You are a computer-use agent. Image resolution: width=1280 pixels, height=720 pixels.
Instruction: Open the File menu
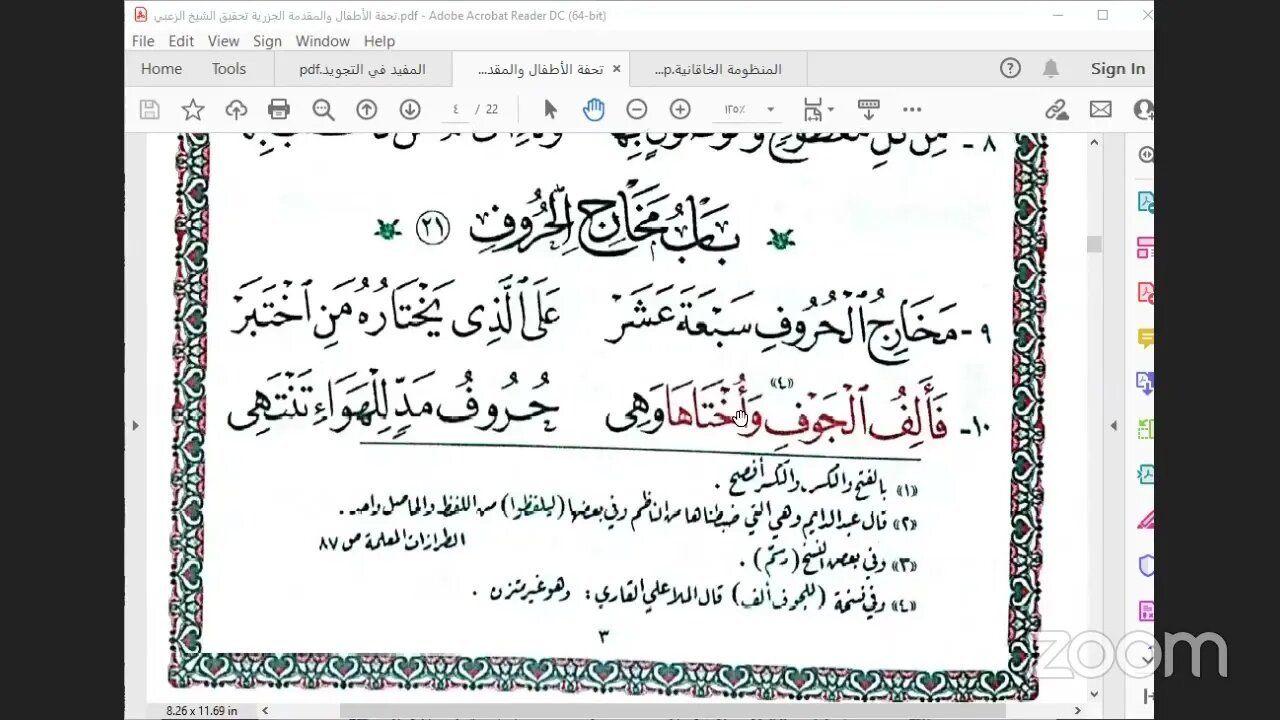click(143, 41)
